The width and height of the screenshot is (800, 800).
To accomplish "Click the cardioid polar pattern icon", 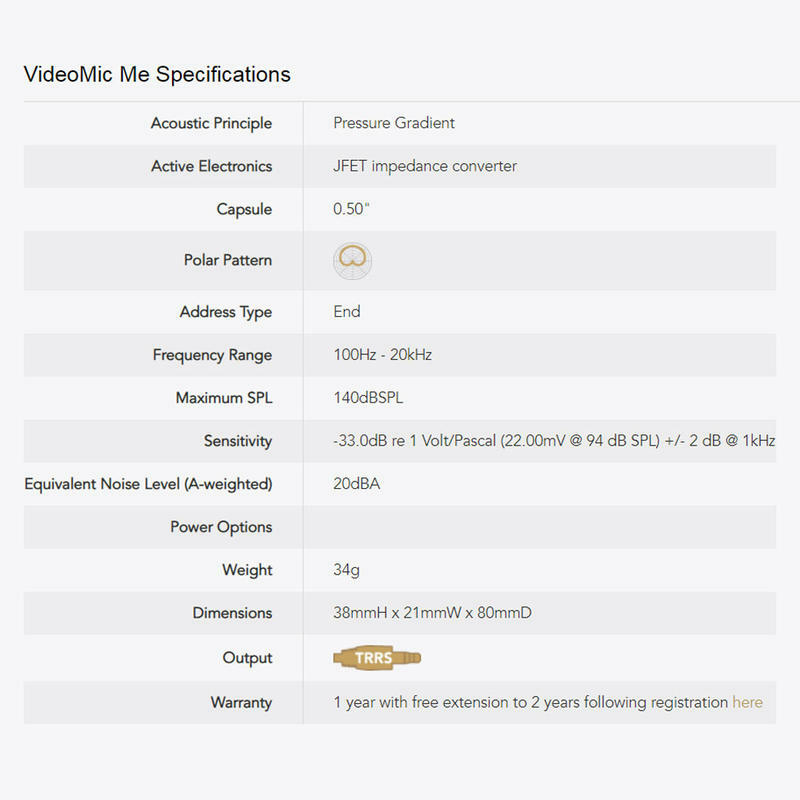I will pos(352,260).
